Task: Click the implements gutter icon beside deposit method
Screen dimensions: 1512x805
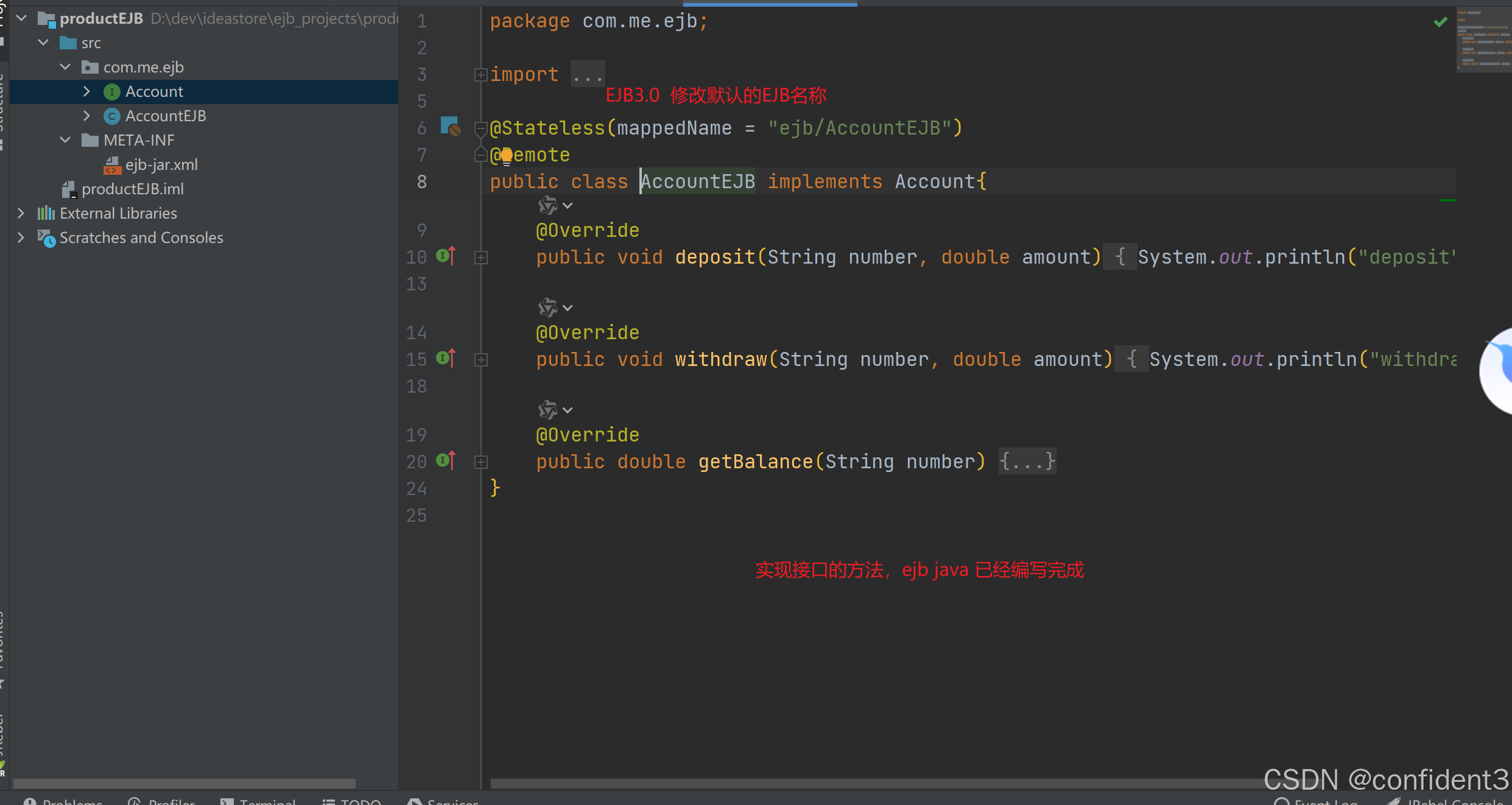Action: coord(446,256)
